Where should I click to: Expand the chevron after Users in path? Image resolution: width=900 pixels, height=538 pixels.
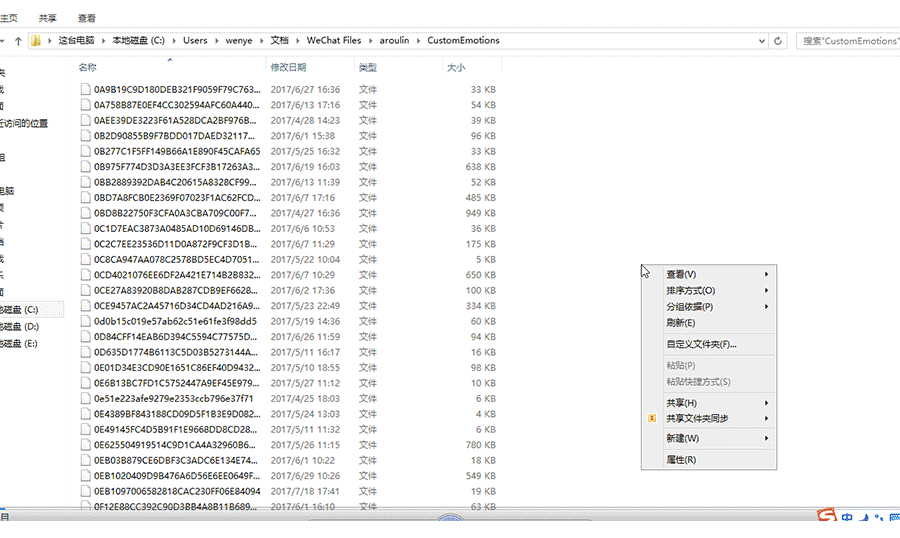216,41
